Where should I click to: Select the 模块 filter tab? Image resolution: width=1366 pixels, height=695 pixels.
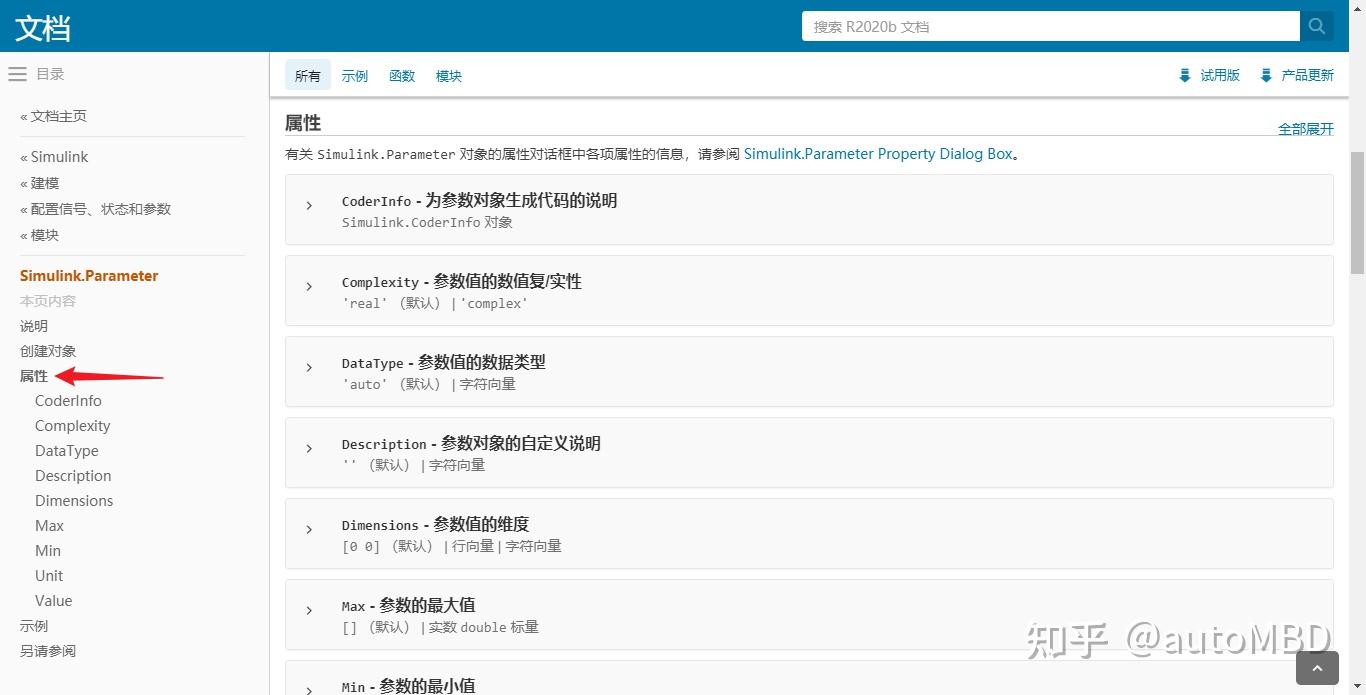449,76
